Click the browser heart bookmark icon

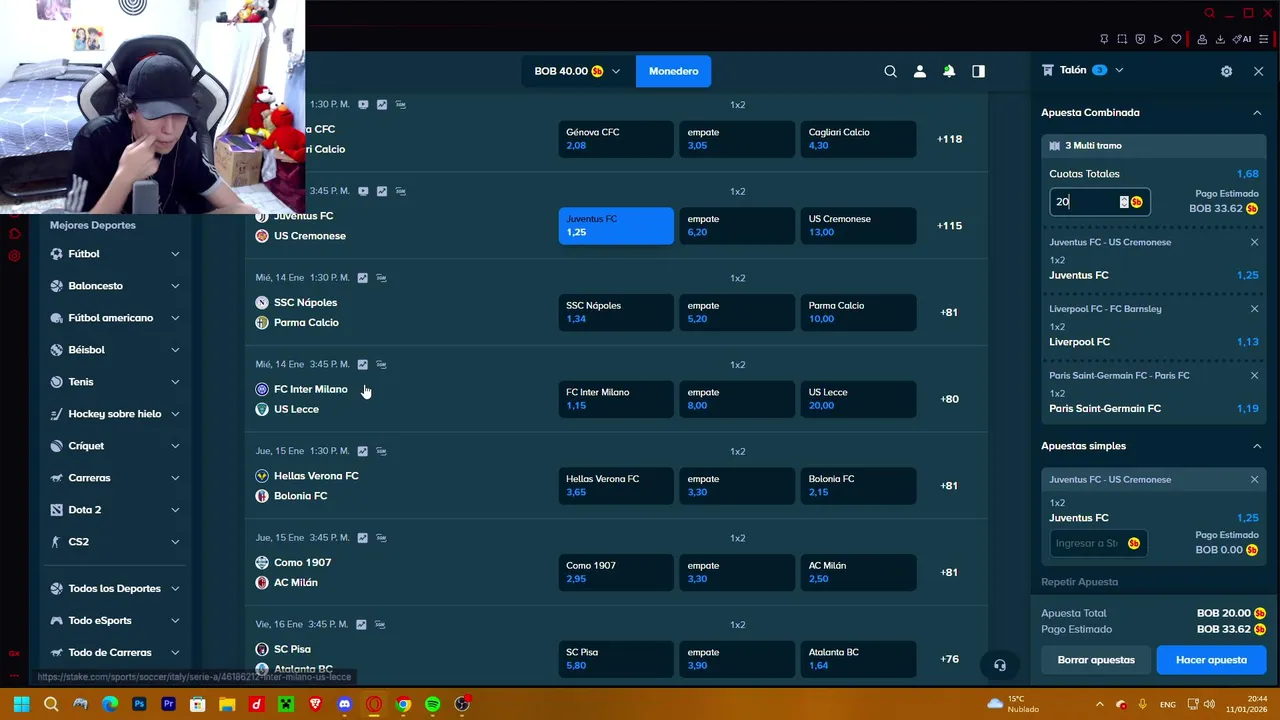(1176, 39)
